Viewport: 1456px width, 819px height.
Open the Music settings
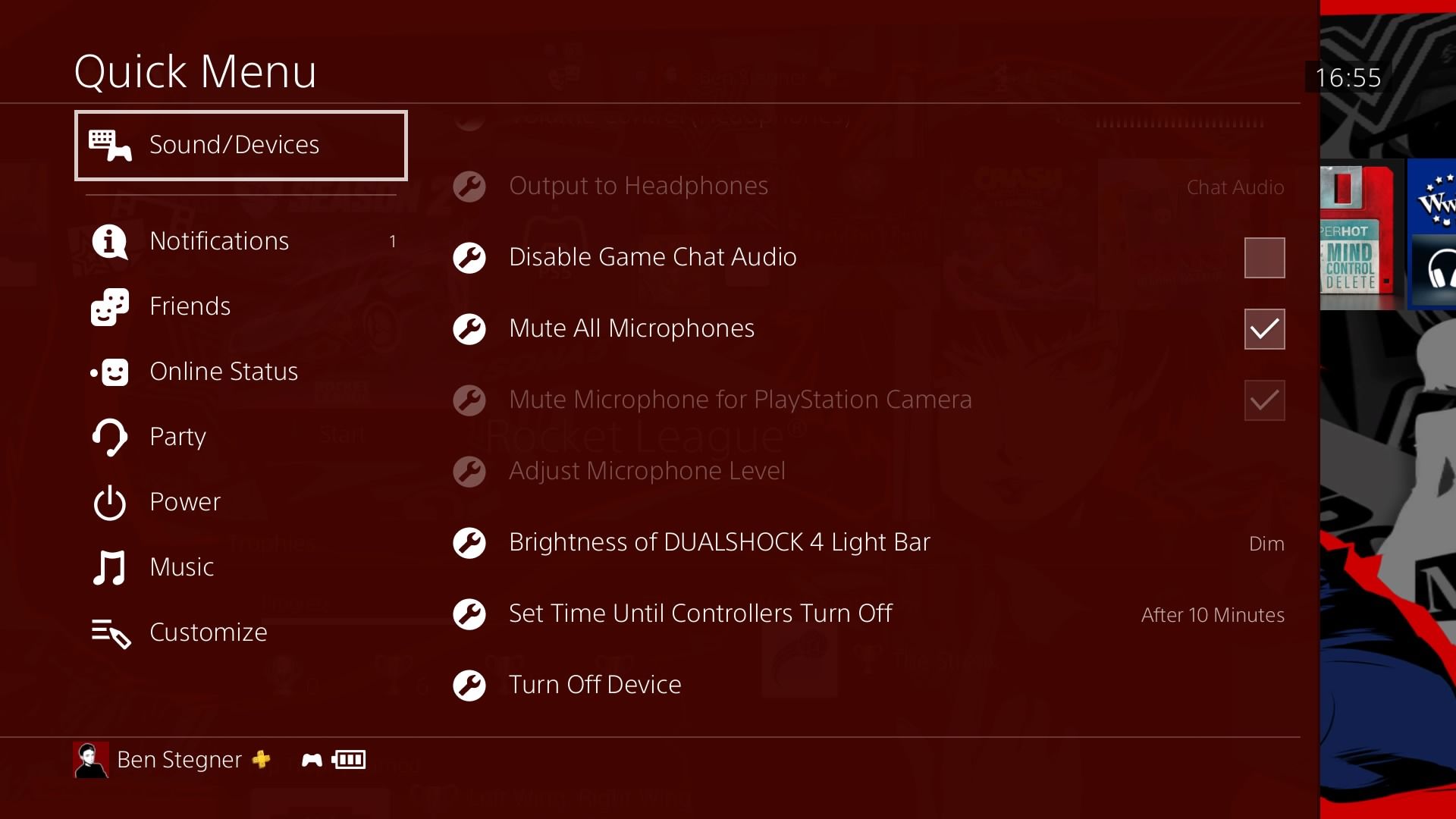coord(181,566)
